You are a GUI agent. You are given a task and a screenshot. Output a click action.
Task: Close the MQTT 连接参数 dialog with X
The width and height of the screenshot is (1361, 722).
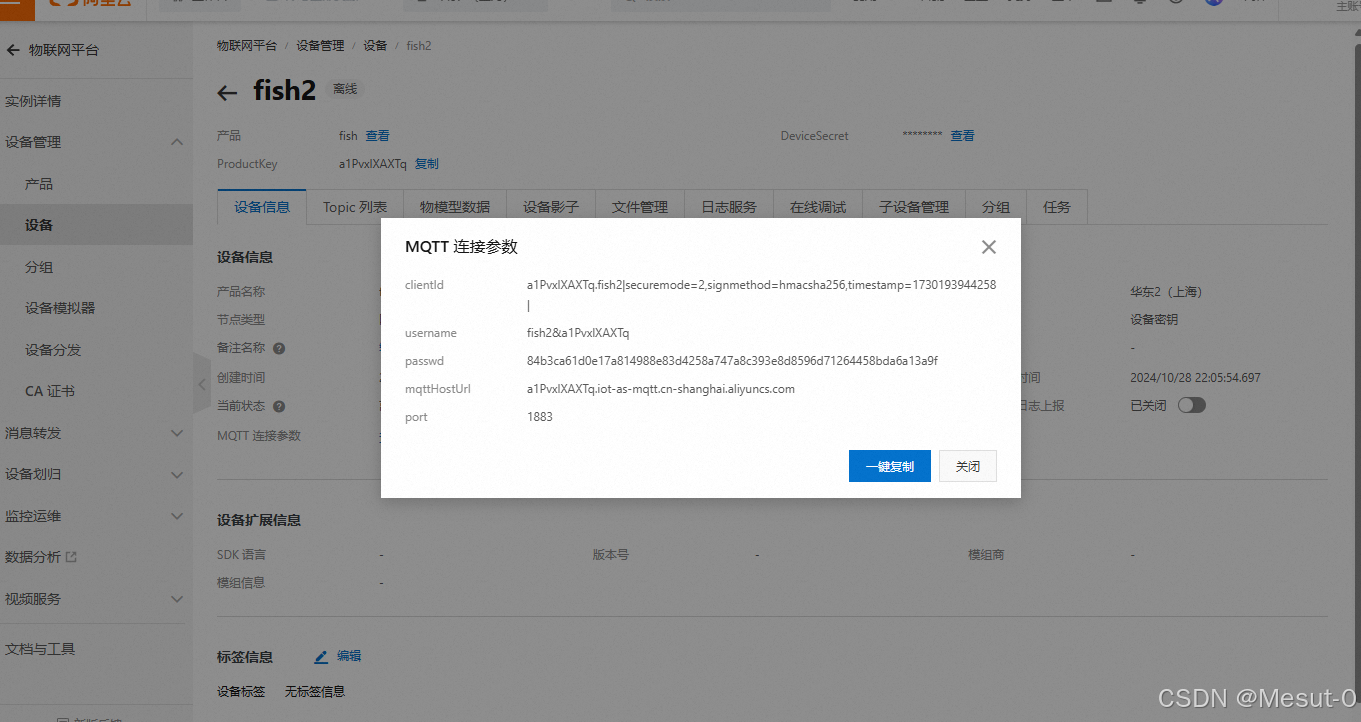tap(989, 247)
